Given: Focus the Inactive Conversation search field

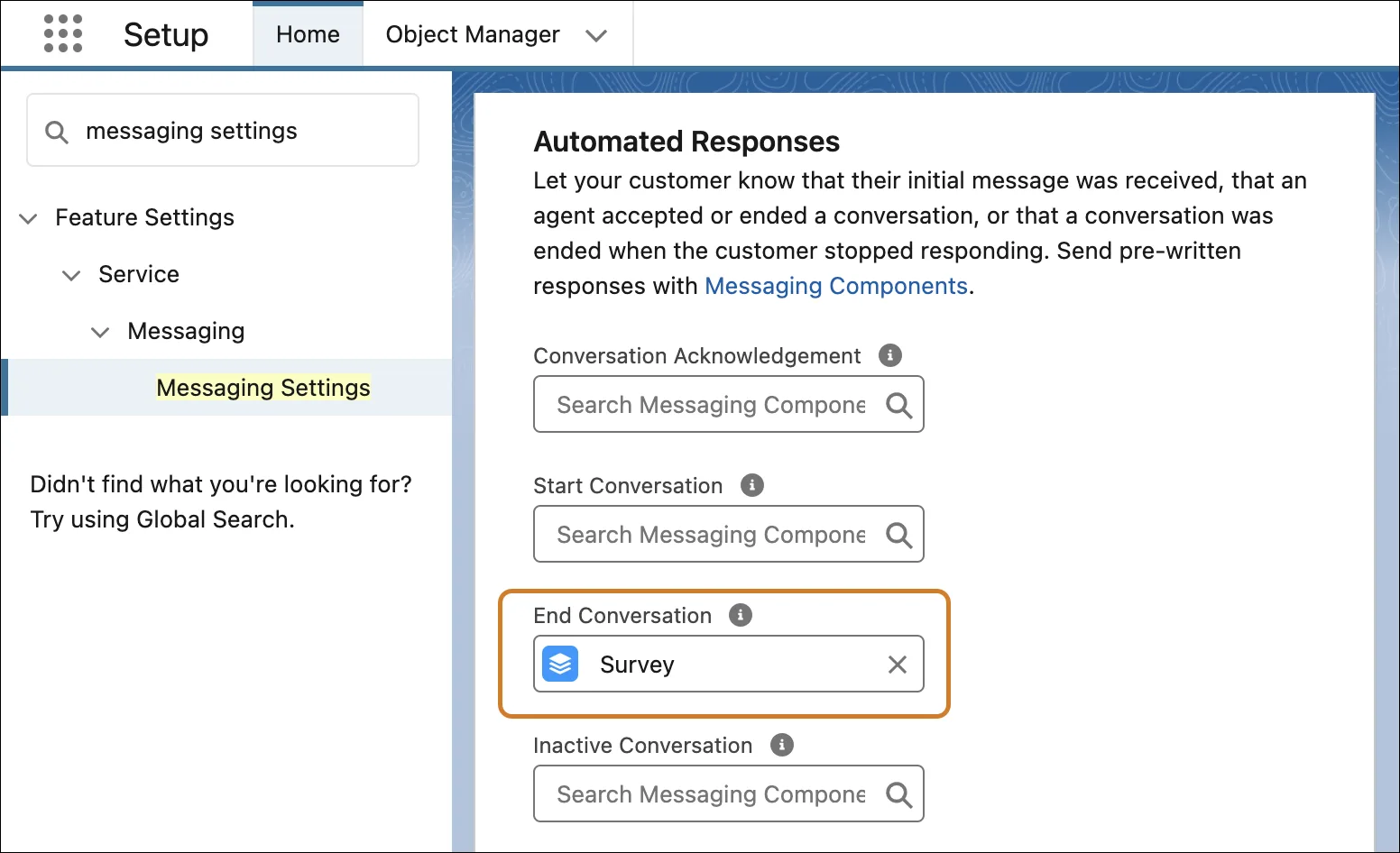Looking at the screenshot, I should click(729, 793).
